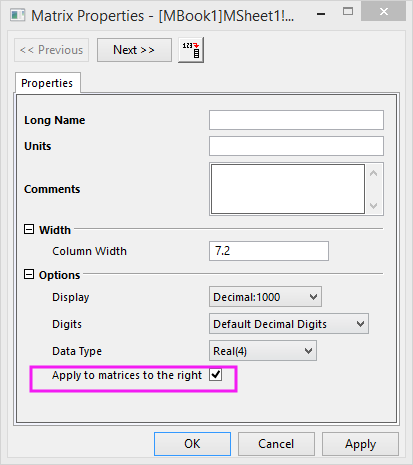
Task: Open the Digits dropdown
Action: [289, 324]
